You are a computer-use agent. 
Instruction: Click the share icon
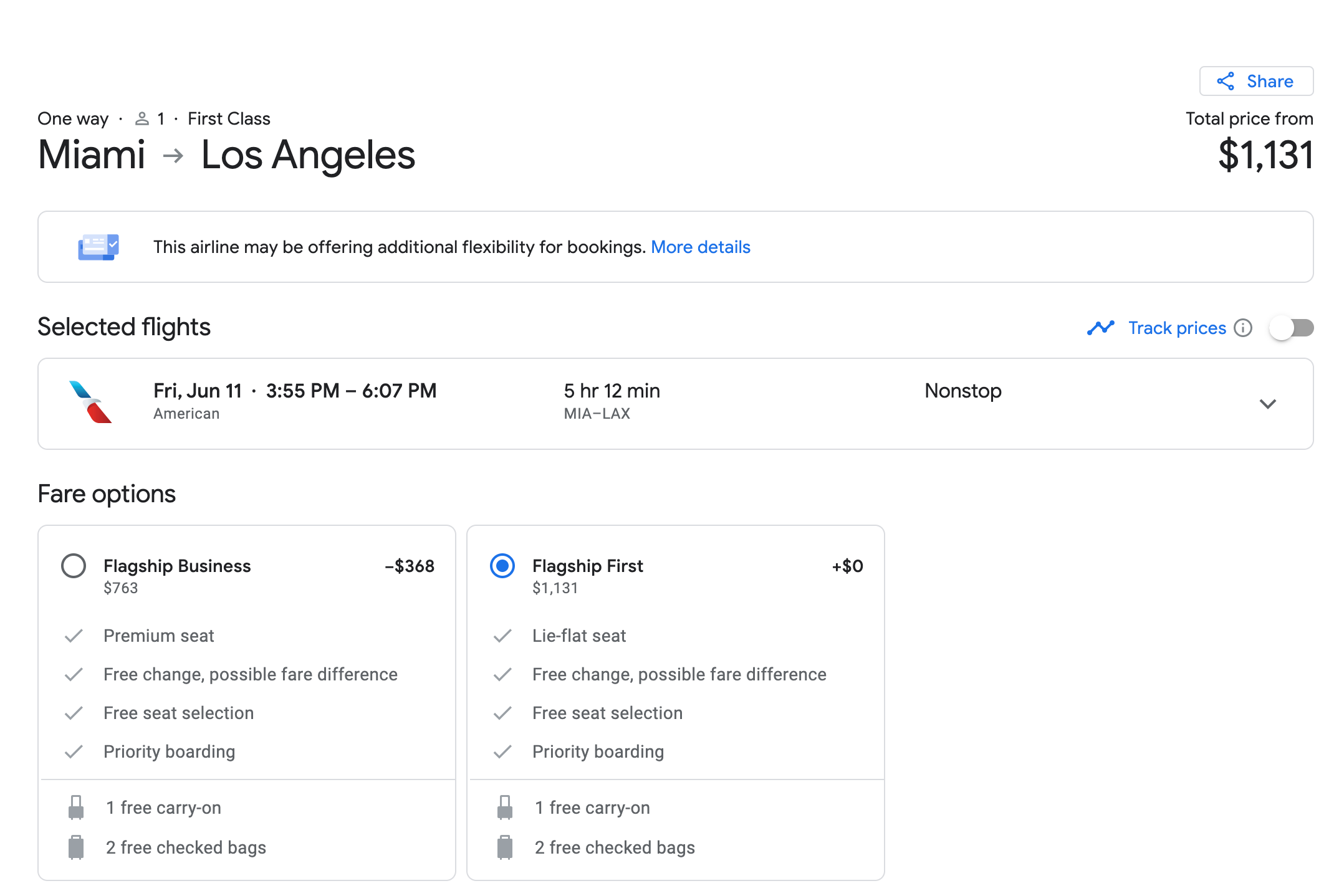(1226, 81)
